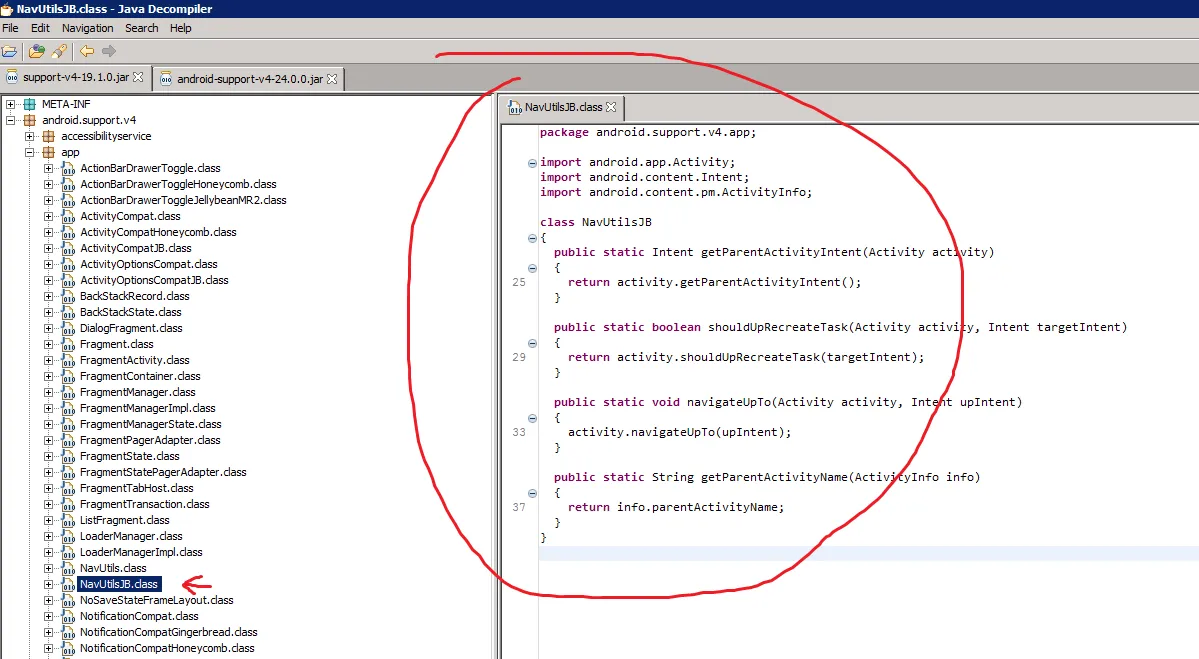This screenshot has height=659, width=1199.
Task: Expand ActionBarDrawerToggle.class node
Action: 49,168
